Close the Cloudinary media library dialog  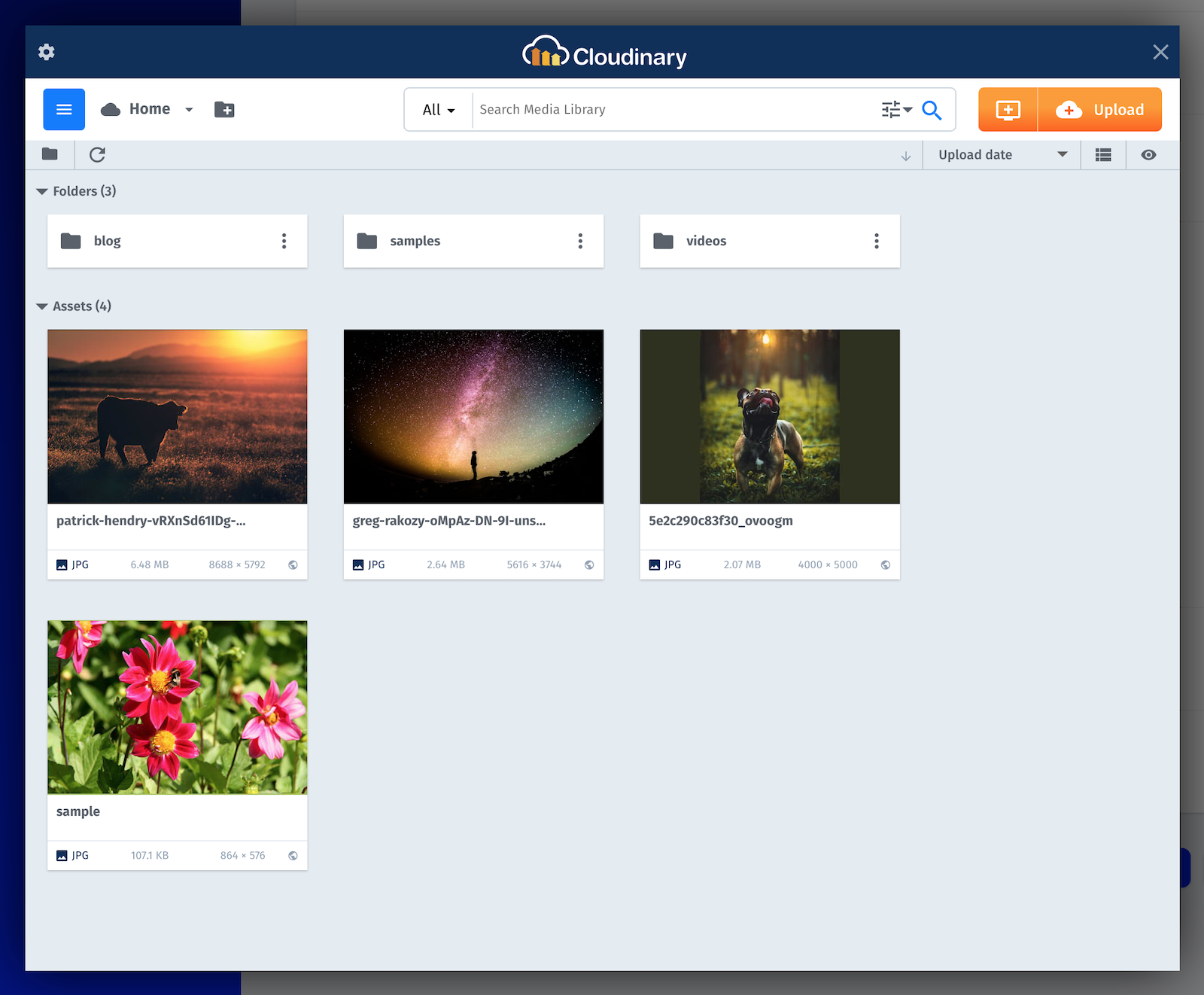click(x=1160, y=52)
